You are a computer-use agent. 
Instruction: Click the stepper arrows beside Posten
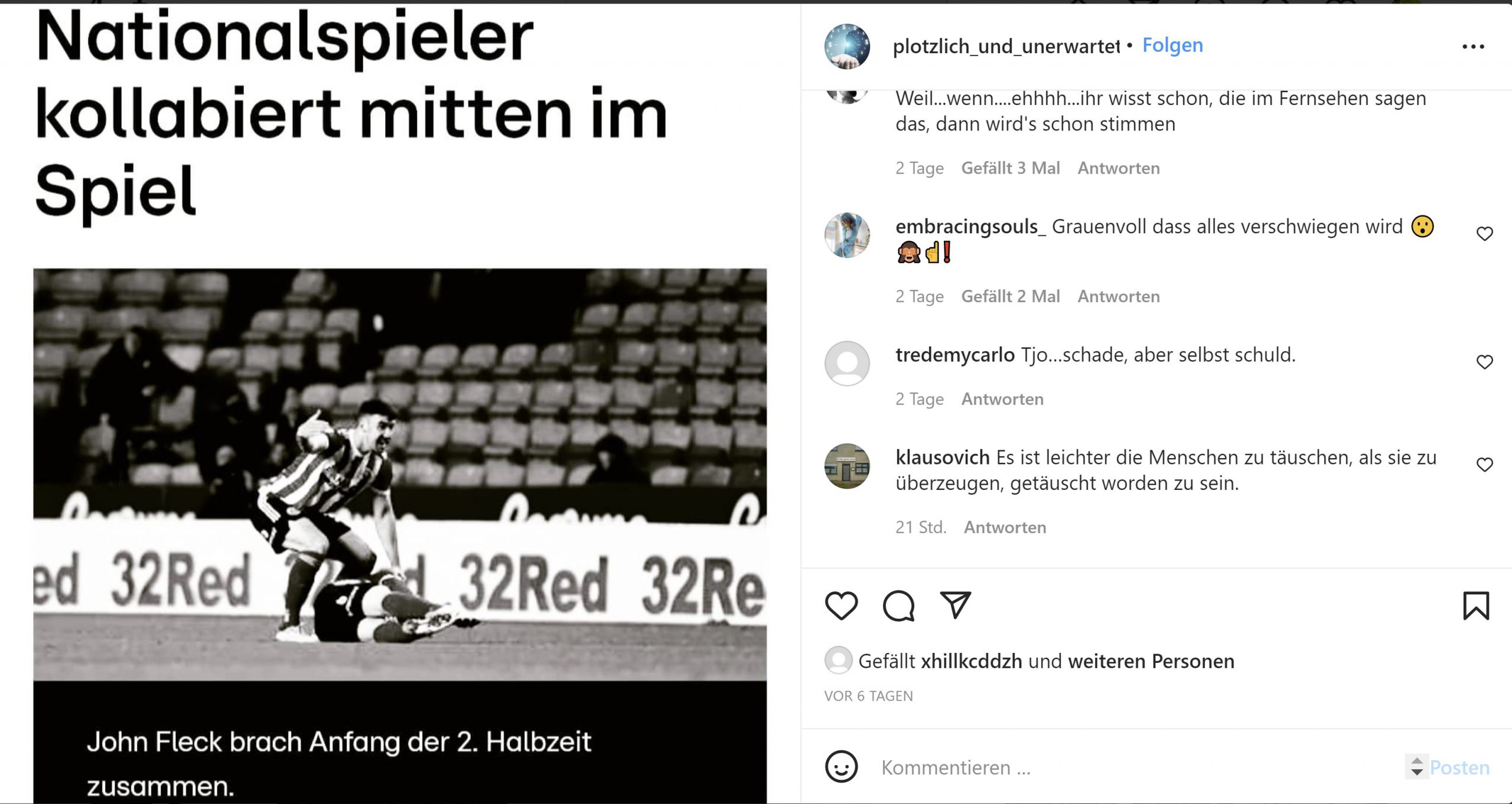point(1416,766)
